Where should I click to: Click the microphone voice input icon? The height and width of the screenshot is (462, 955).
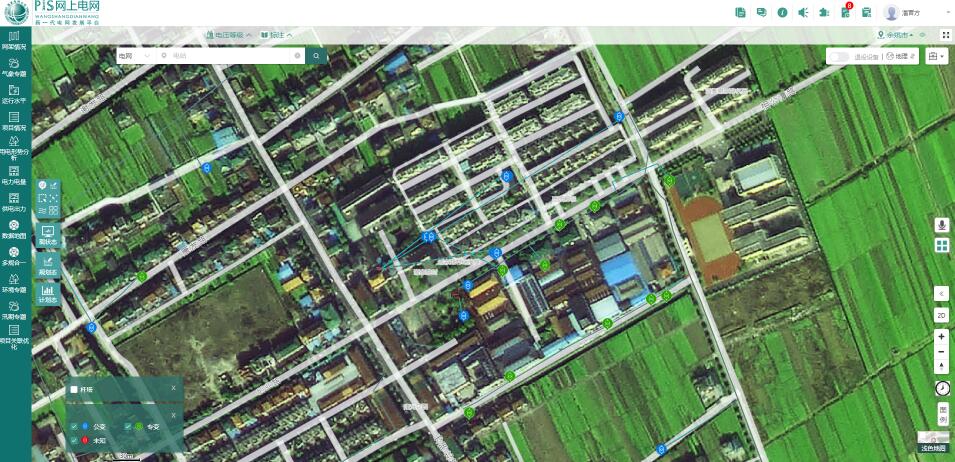pos(941,224)
